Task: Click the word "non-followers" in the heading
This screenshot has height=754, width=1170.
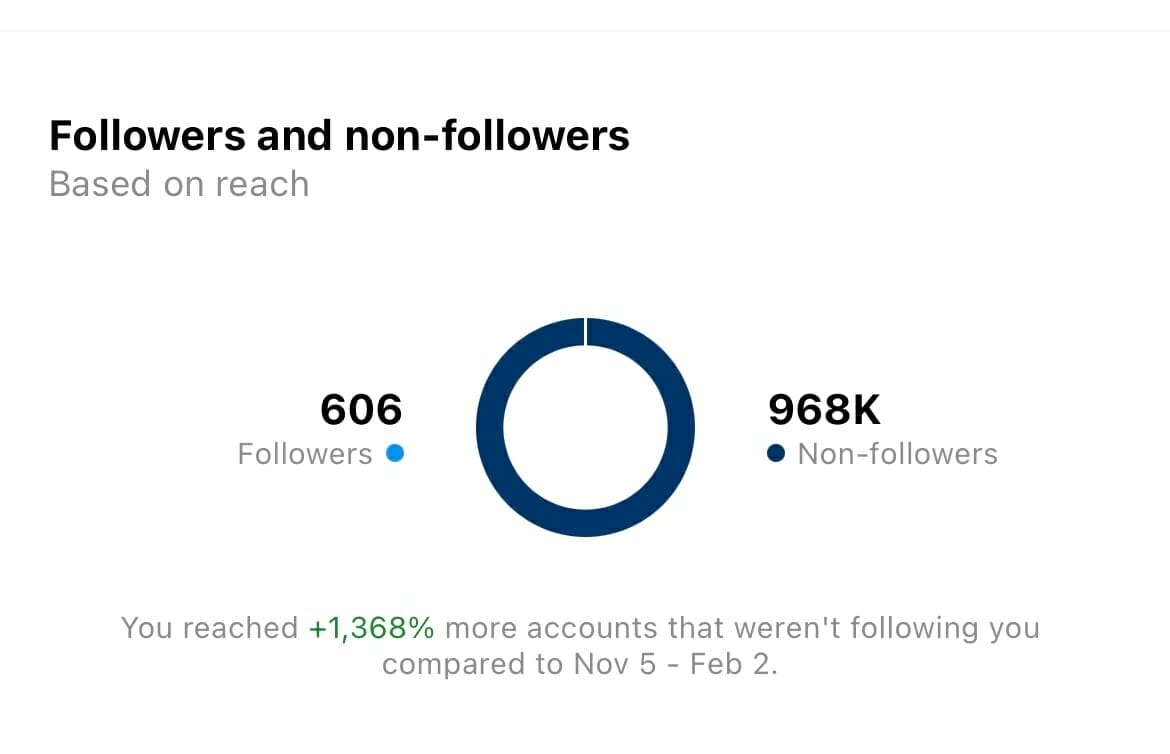Action: click(x=487, y=136)
